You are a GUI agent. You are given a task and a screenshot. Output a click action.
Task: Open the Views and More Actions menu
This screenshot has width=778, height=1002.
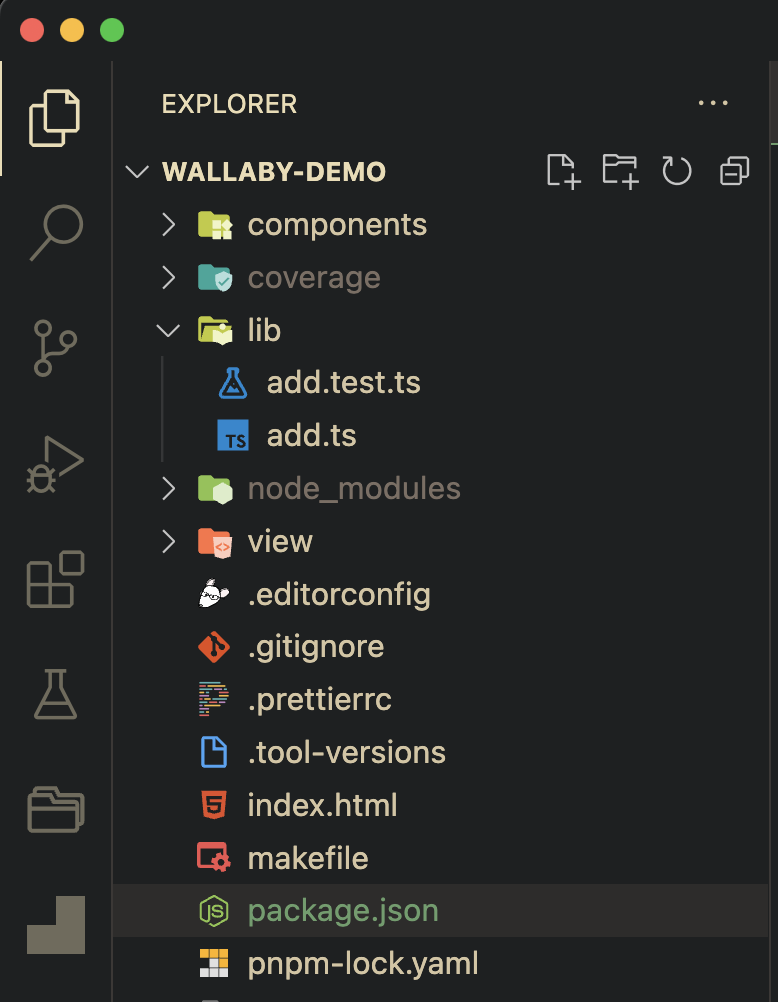[713, 103]
